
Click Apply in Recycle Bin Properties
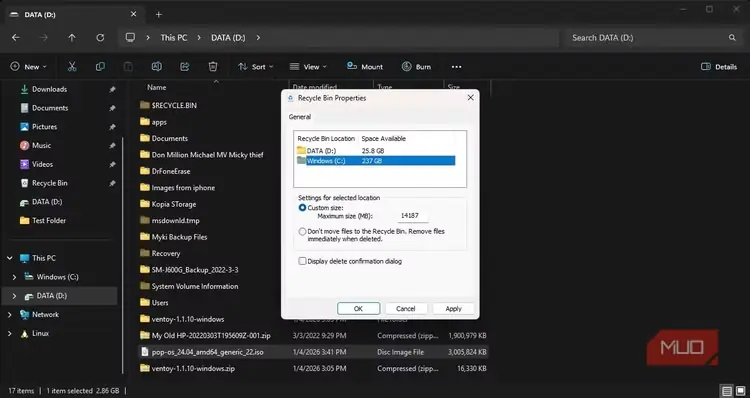[x=453, y=309]
